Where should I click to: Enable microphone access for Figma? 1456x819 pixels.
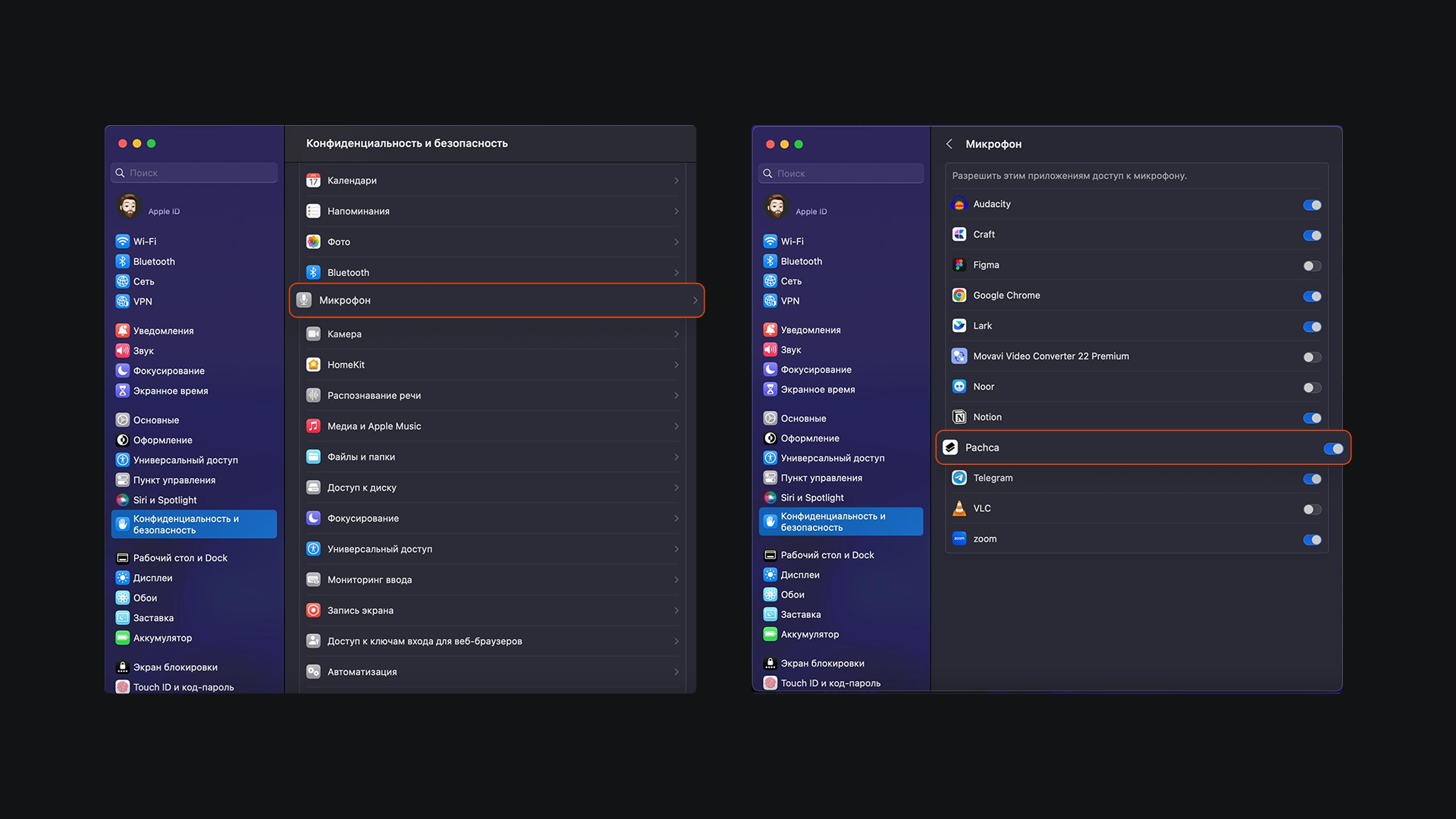[1312, 266]
